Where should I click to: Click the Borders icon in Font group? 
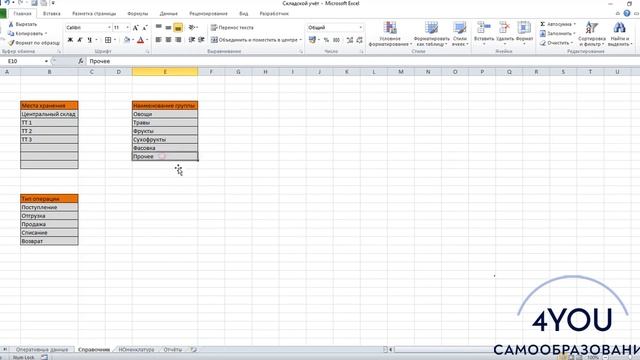click(108, 40)
